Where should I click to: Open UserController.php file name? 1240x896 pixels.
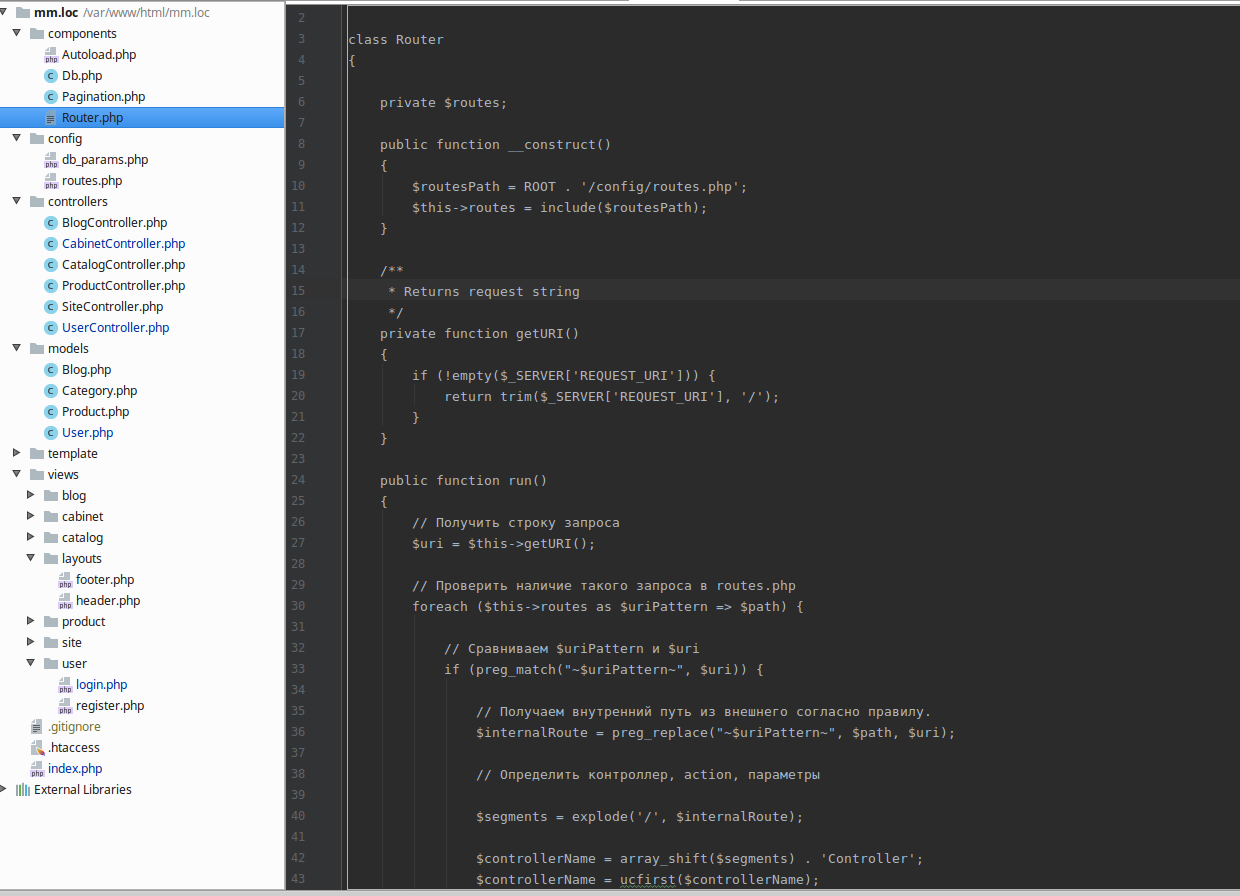coord(115,328)
